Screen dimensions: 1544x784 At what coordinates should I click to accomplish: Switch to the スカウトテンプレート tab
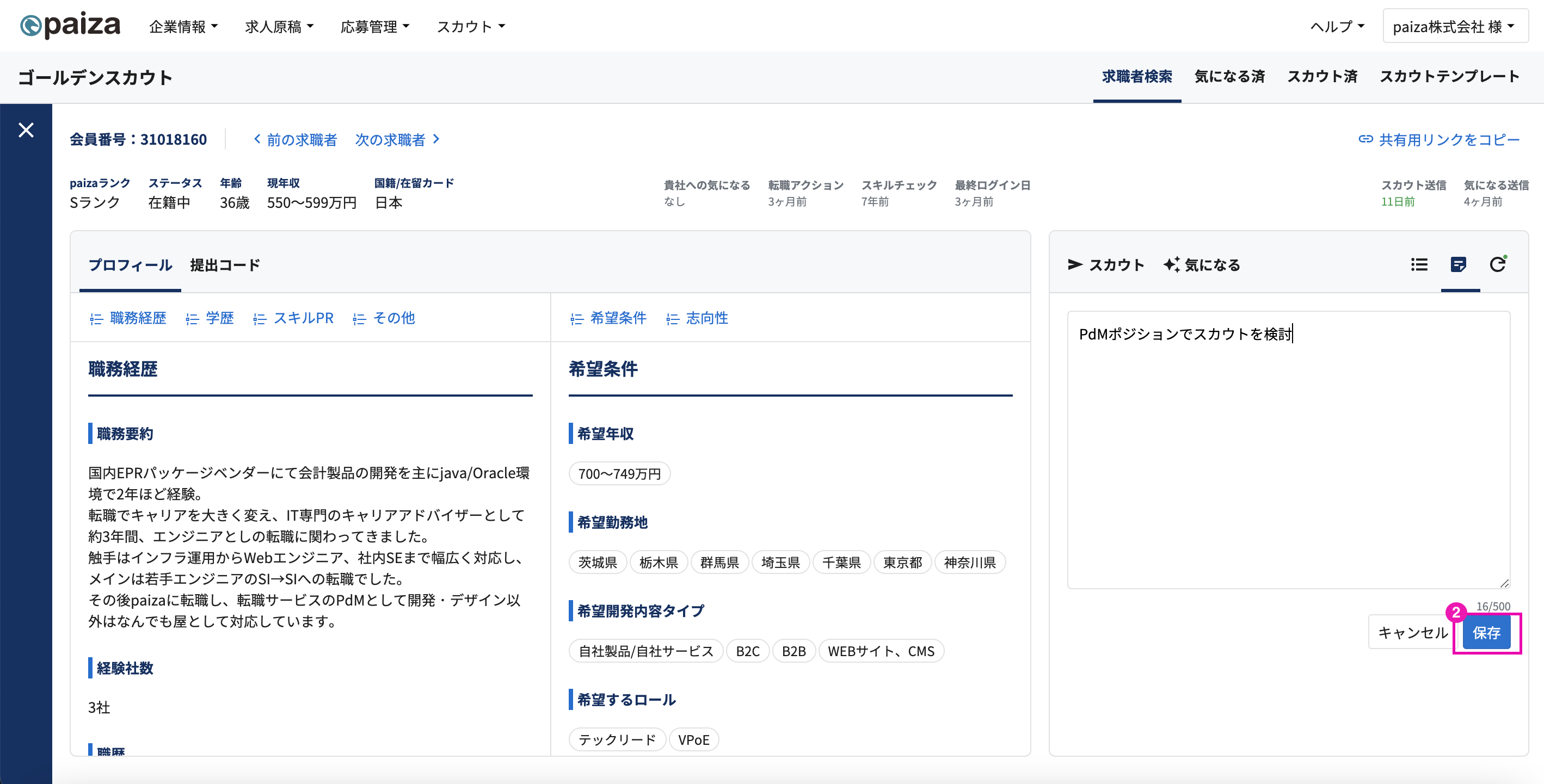1449,77
